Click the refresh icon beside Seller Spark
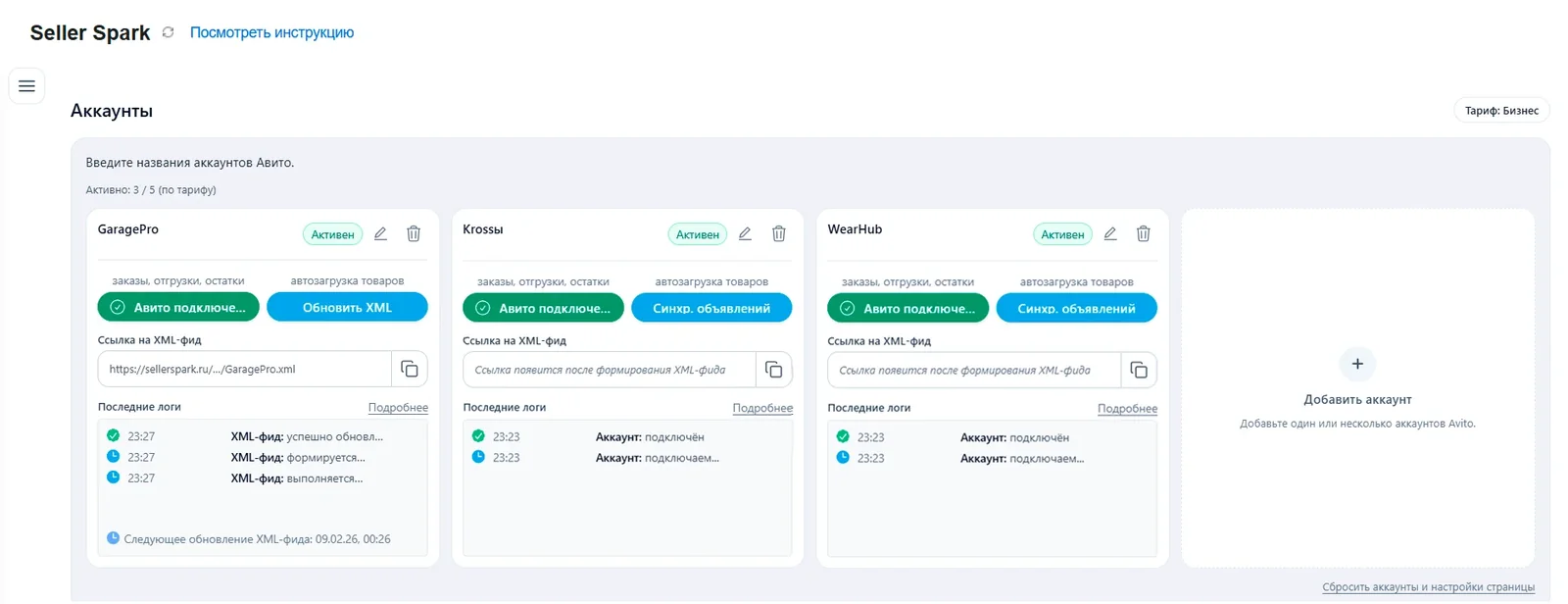Viewport: 1568px width, 604px height. click(168, 32)
